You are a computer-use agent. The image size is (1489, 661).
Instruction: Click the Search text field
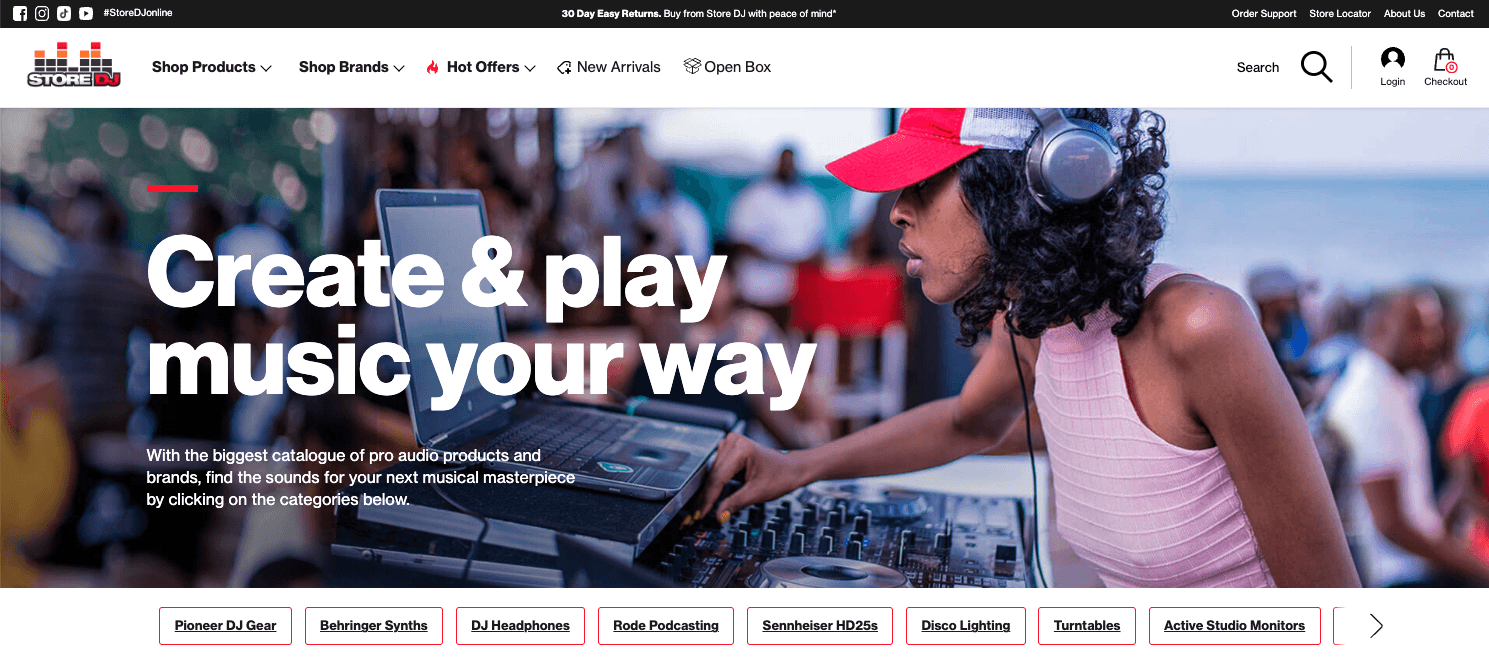pos(1258,67)
